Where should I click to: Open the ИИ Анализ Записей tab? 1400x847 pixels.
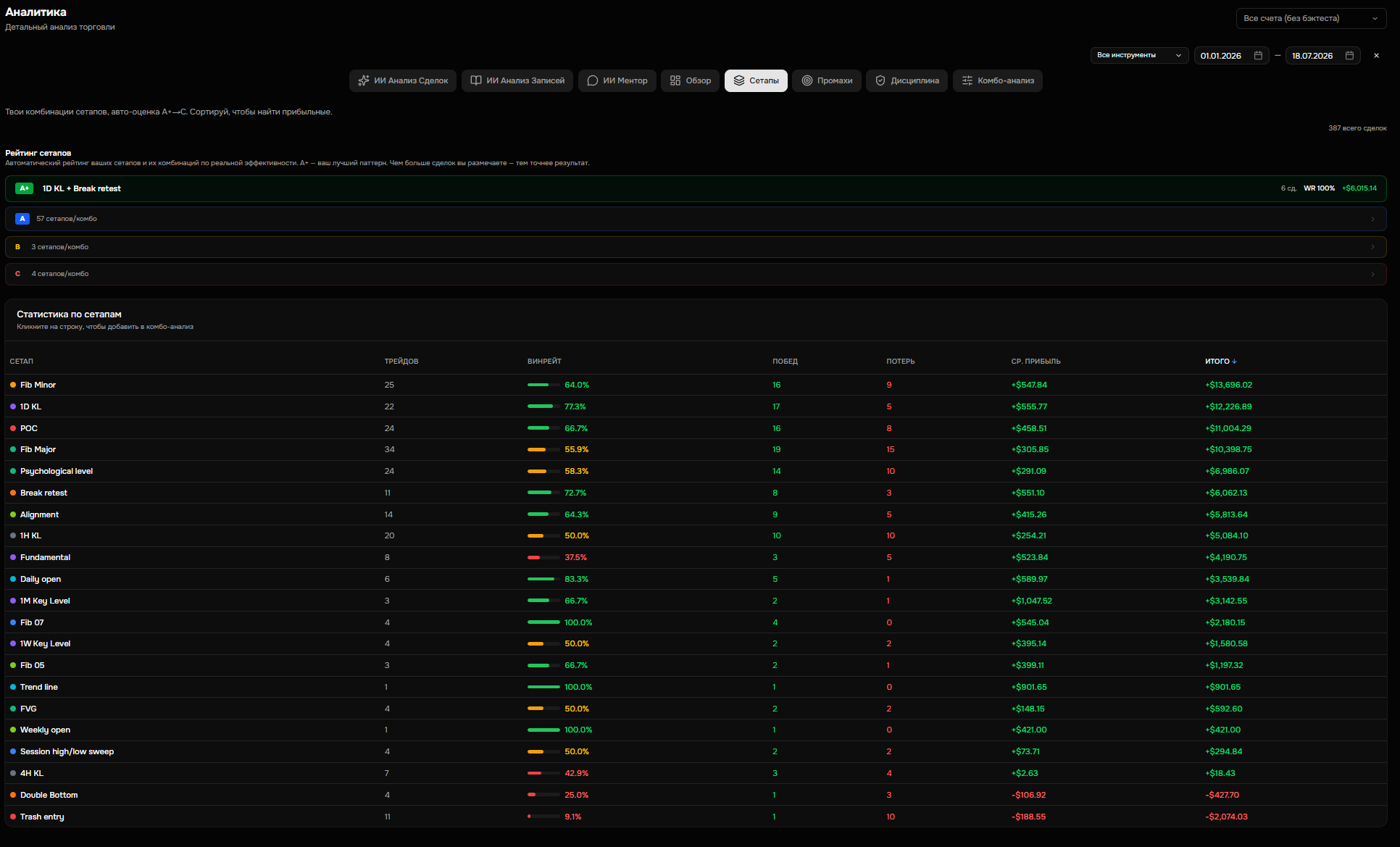click(x=517, y=80)
